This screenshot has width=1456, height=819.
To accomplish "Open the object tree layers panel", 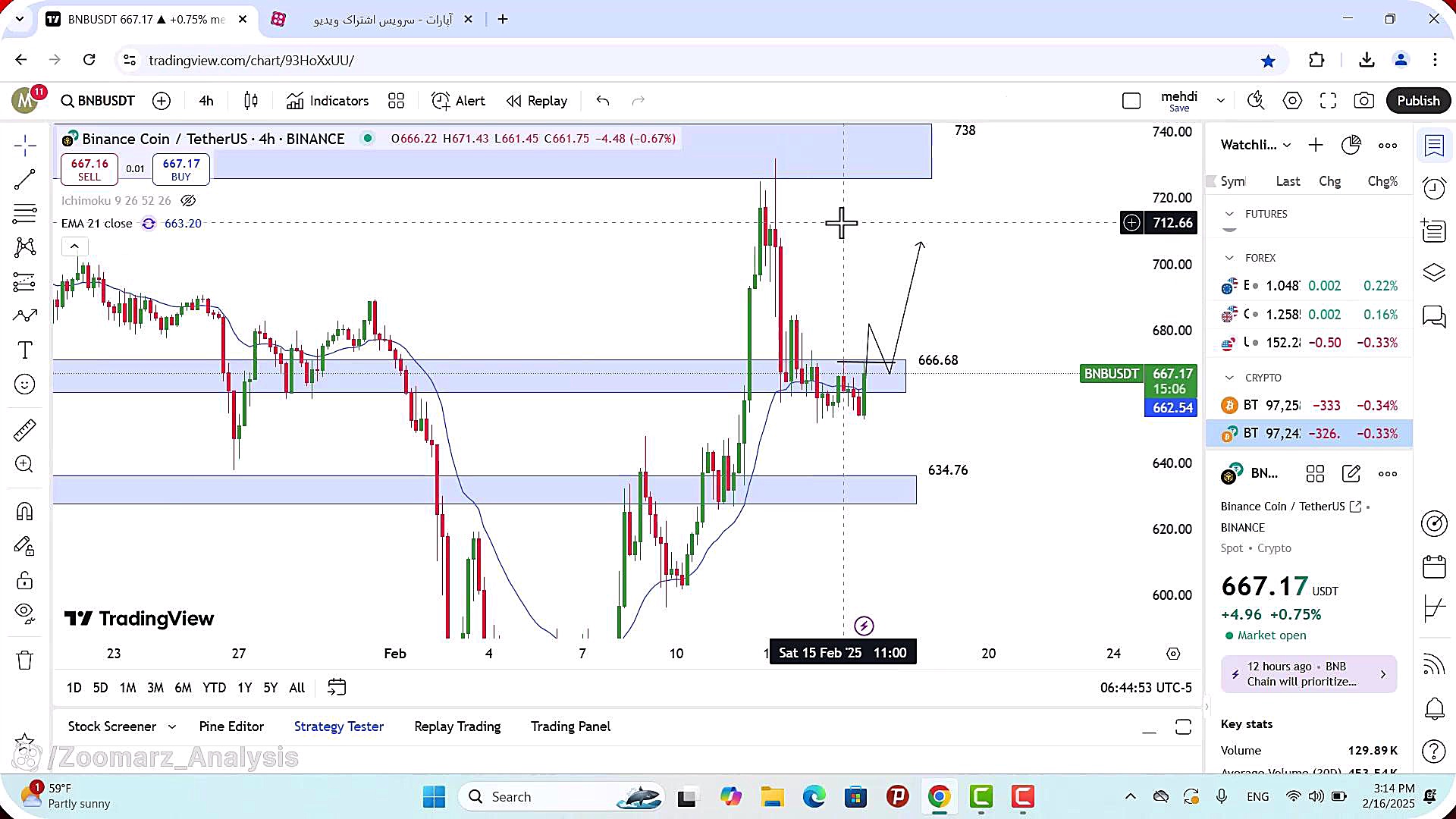I will click(x=1434, y=272).
